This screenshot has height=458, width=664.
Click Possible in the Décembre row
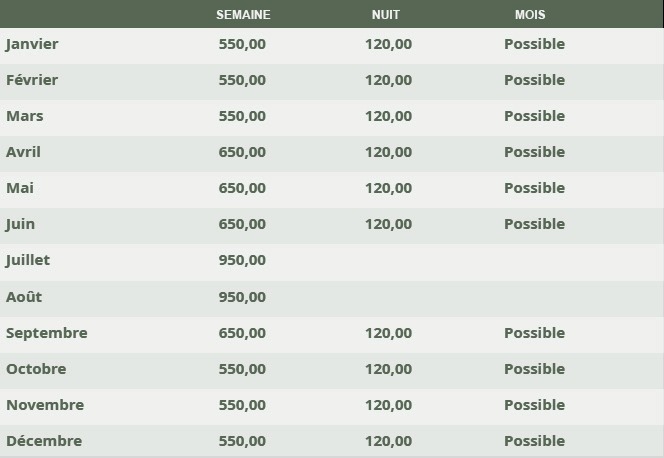pyautogui.click(x=534, y=441)
